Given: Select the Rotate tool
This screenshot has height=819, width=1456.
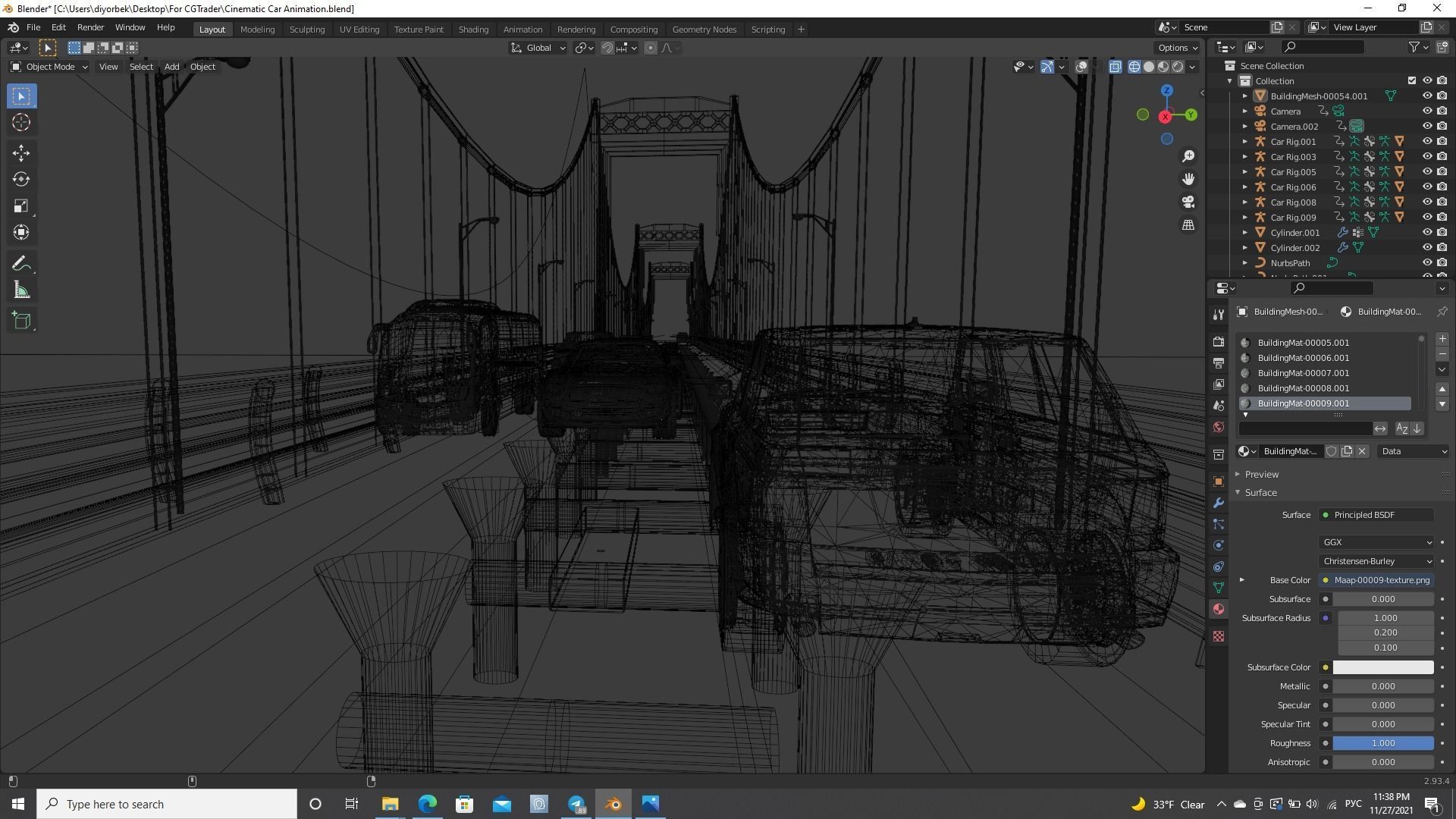Looking at the screenshot, I should click(x=20, y=180).
